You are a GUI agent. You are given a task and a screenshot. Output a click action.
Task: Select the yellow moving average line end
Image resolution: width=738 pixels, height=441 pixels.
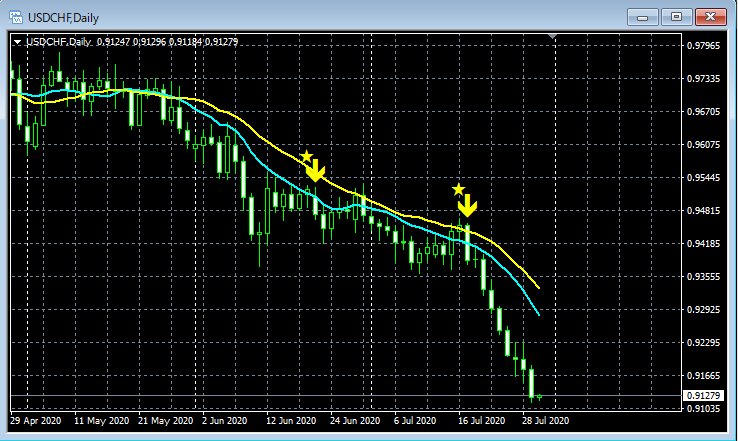(x=538, y=287)
